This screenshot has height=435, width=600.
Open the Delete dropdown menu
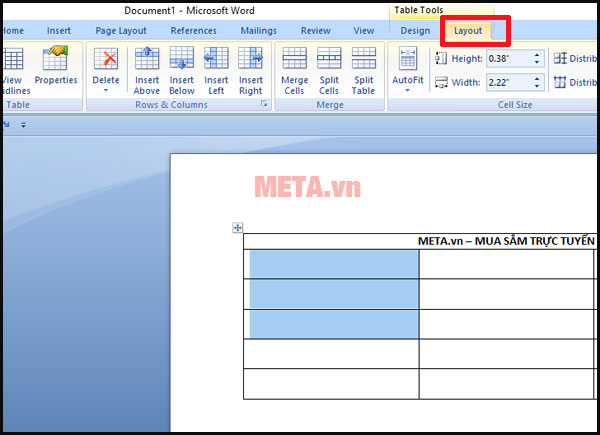click(105, 90)
